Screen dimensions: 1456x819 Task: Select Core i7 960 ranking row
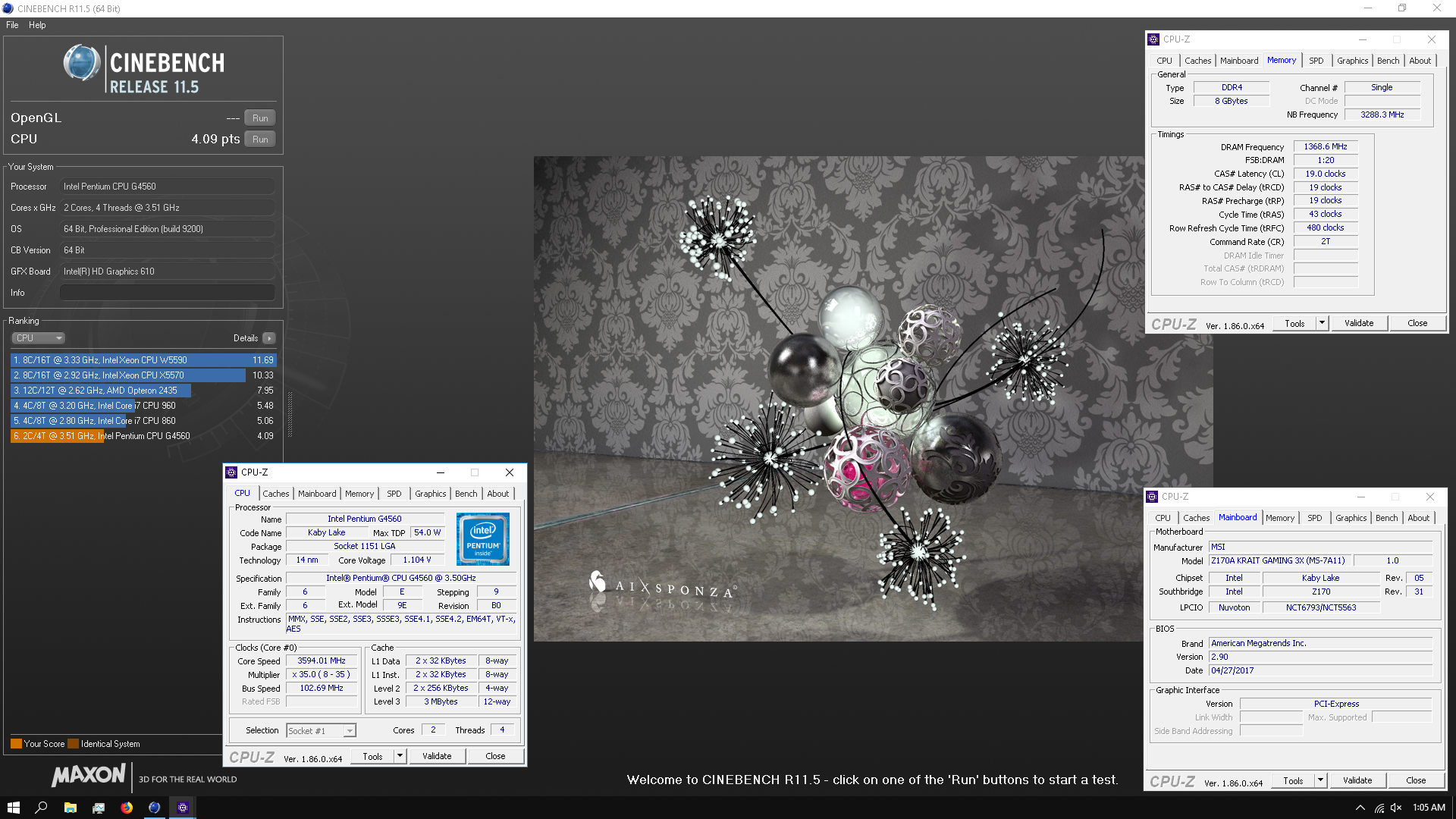(143, 406)
